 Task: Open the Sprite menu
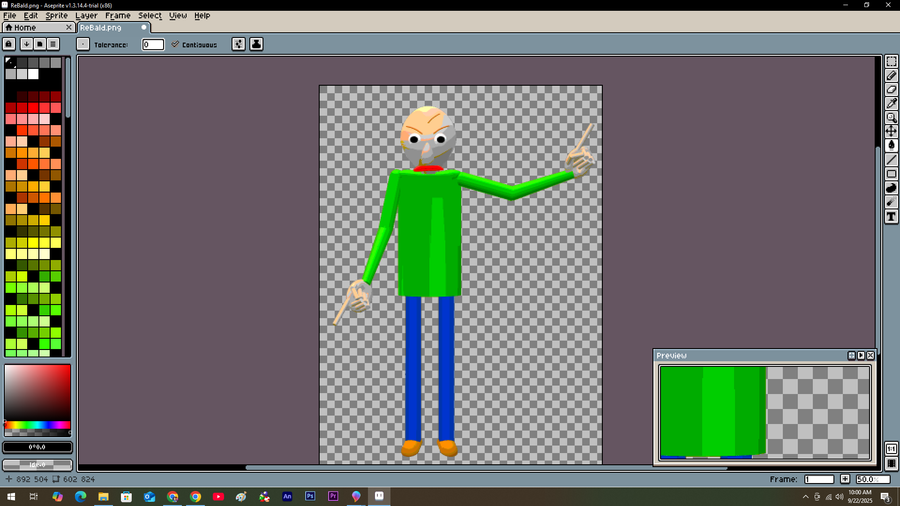pos(56,15)
